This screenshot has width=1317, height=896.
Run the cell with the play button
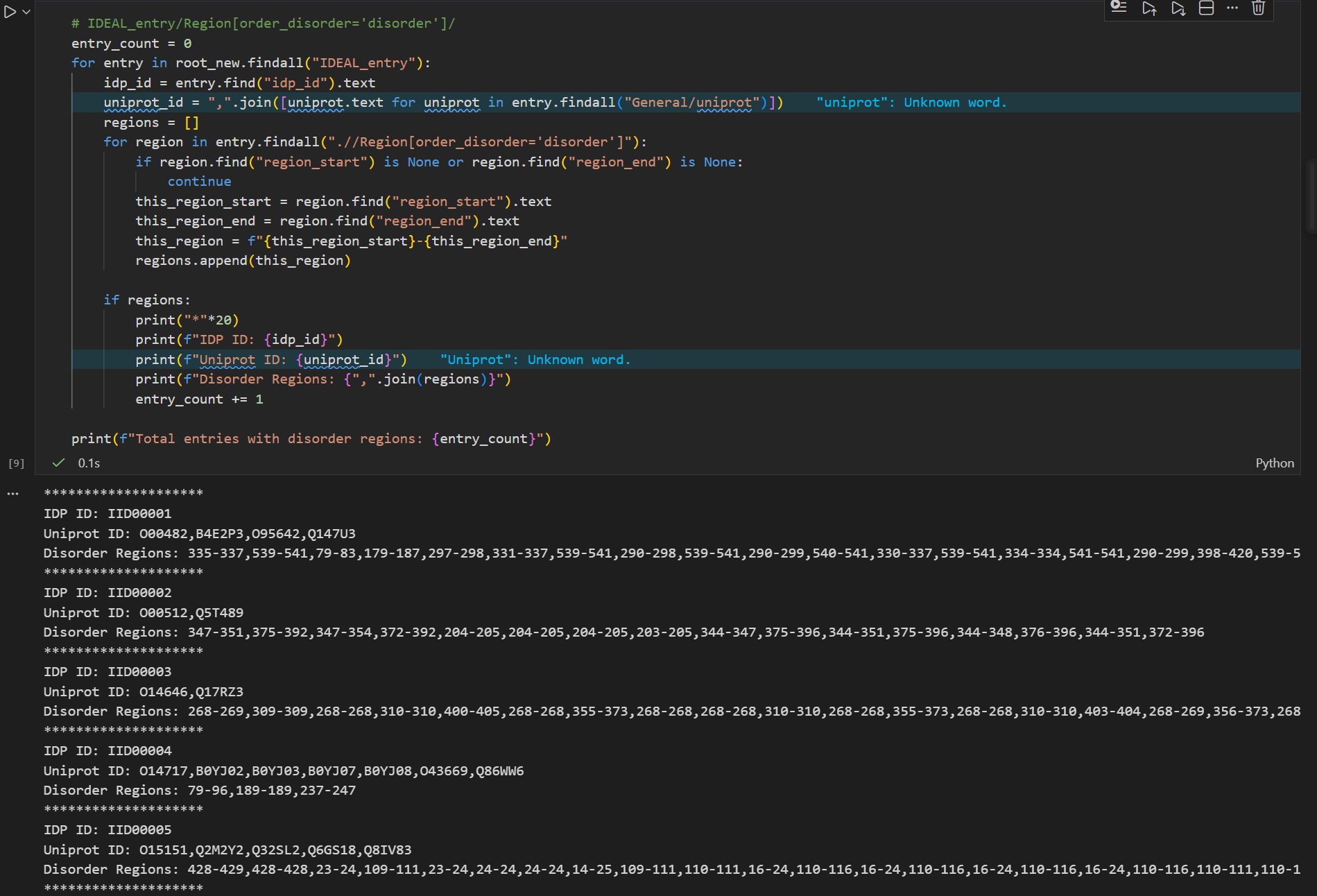[x=10, y=12]
